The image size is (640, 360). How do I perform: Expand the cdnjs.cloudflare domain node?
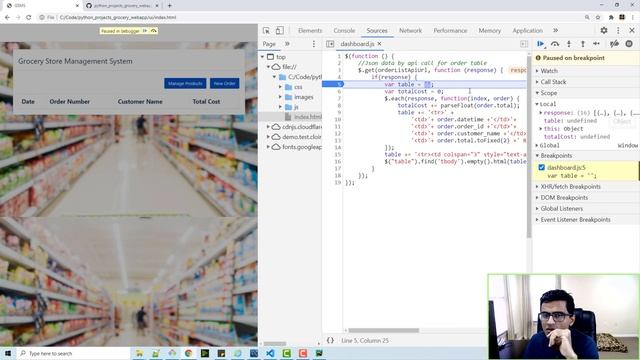[268, 127]
